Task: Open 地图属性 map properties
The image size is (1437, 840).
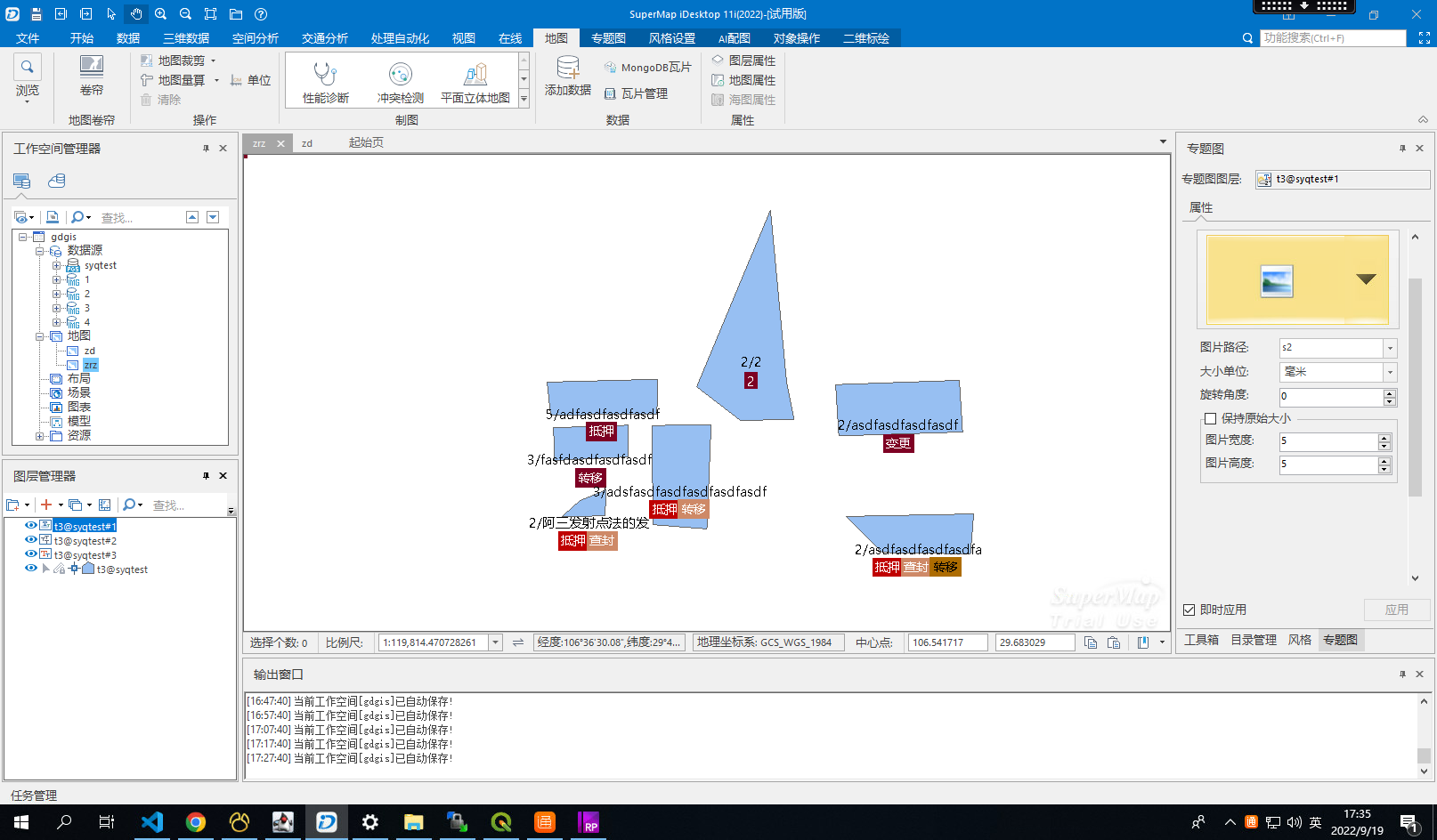Action: point(743,80)
